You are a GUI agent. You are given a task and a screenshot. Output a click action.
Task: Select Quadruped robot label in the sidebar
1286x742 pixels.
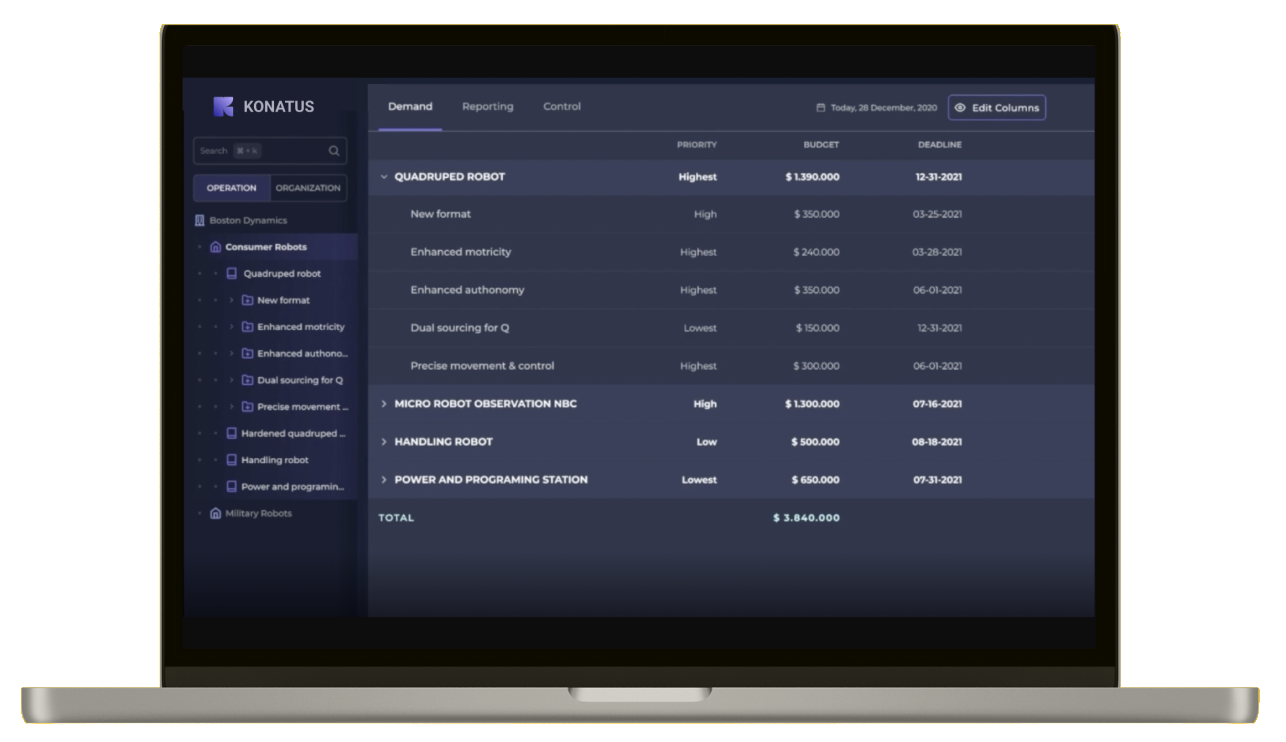pyautogui.click(x=282, y=274)
